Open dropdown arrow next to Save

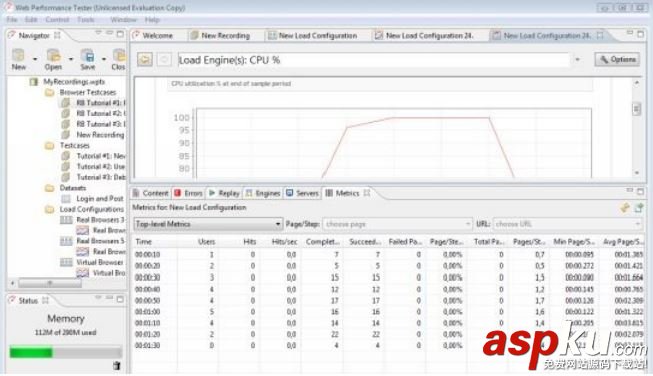[x=104, y=59]
